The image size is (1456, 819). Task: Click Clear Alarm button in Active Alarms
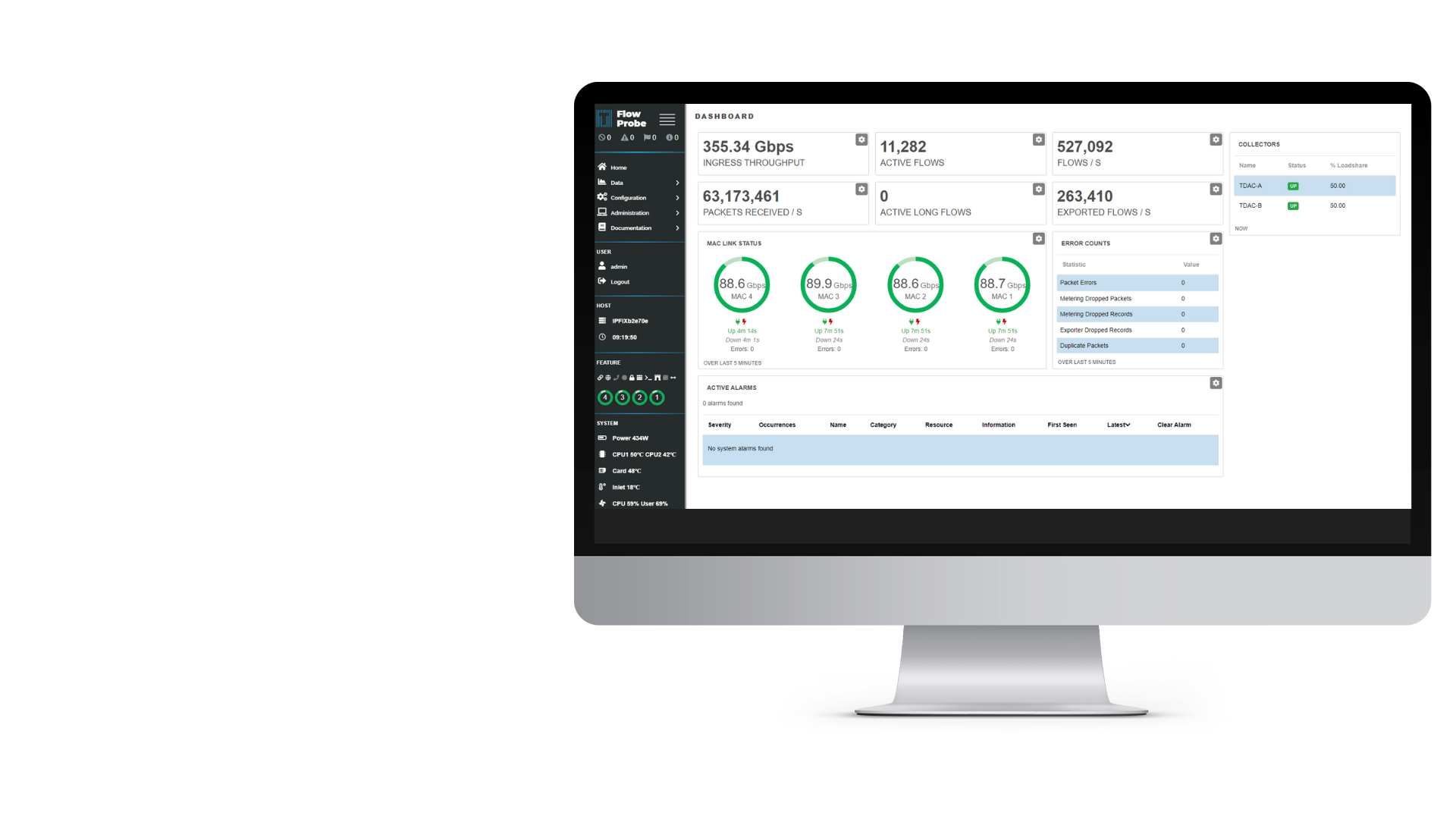pyautogui.click(x=1174, y=424)
